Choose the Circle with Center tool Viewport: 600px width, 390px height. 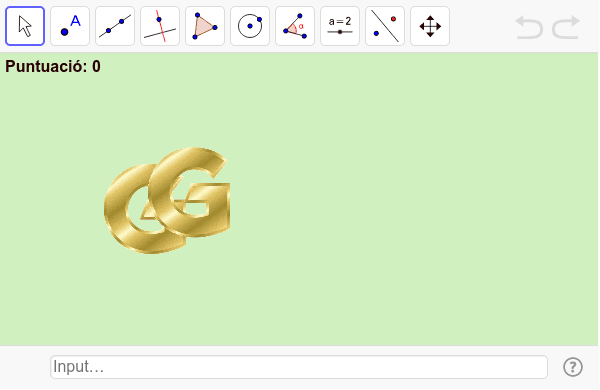[250, 26]
